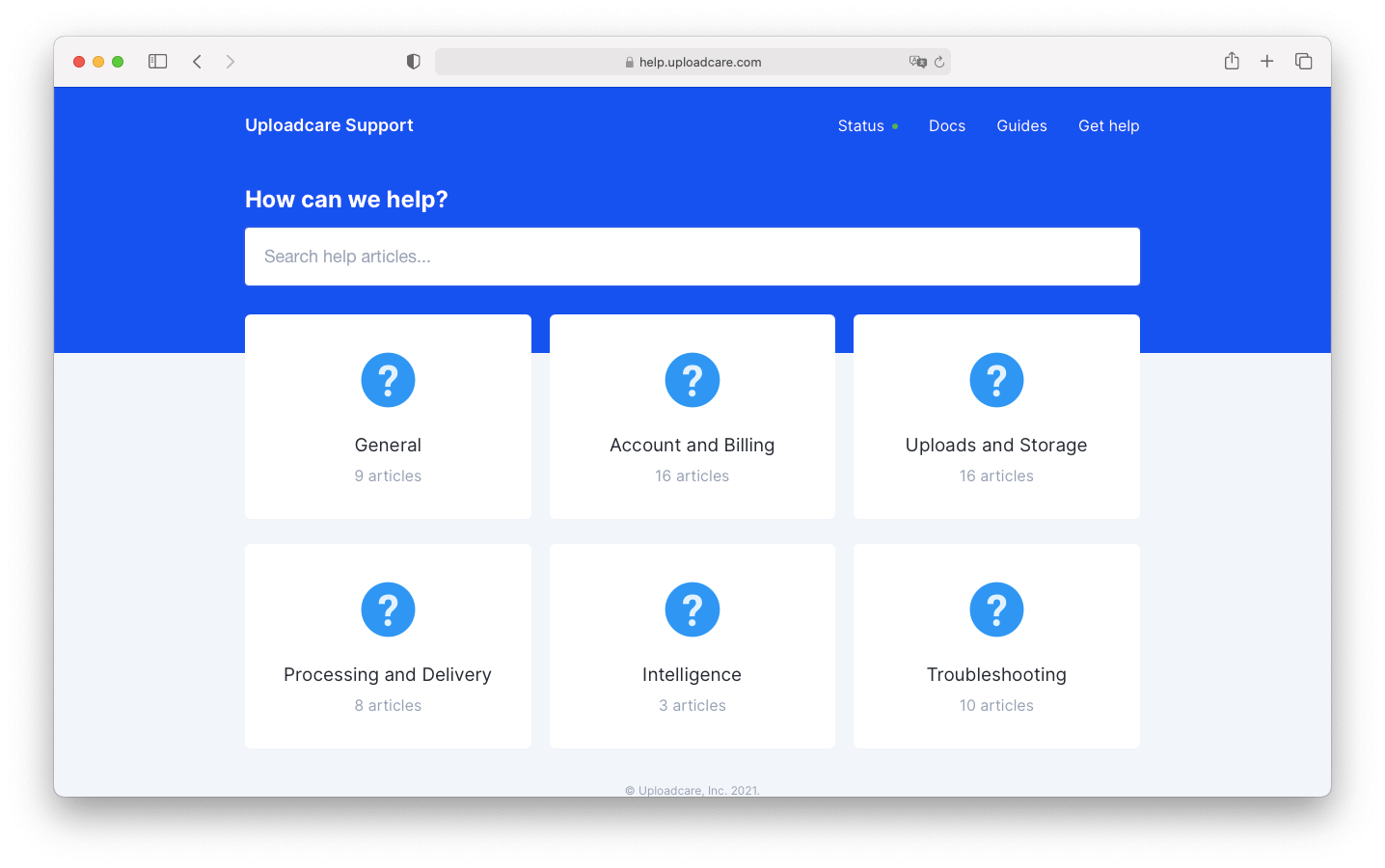Show all tabs overview in Safari

[x=1303, y=60]
